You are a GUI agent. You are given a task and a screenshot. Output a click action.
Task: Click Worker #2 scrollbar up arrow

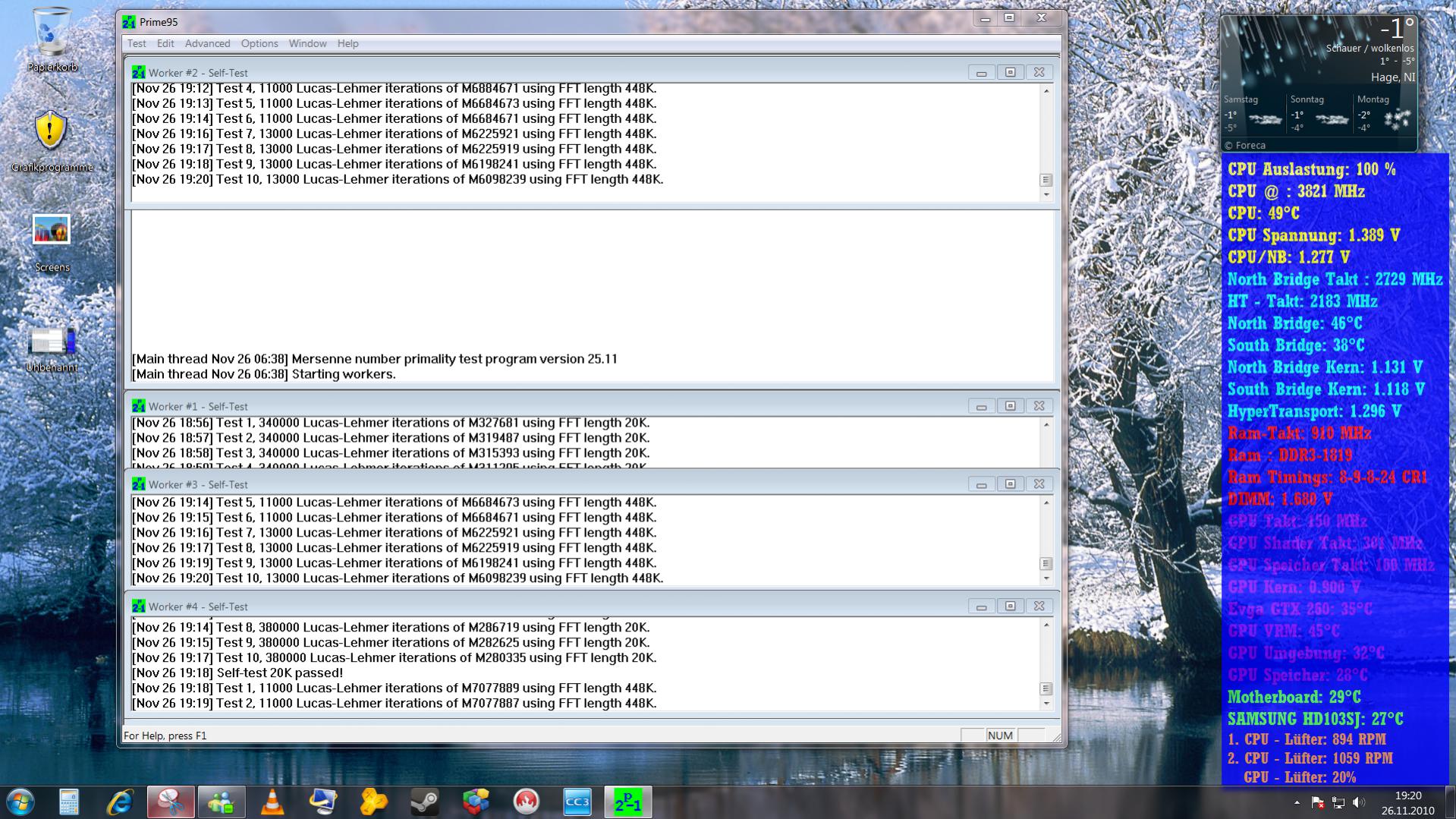point(1046,90)
